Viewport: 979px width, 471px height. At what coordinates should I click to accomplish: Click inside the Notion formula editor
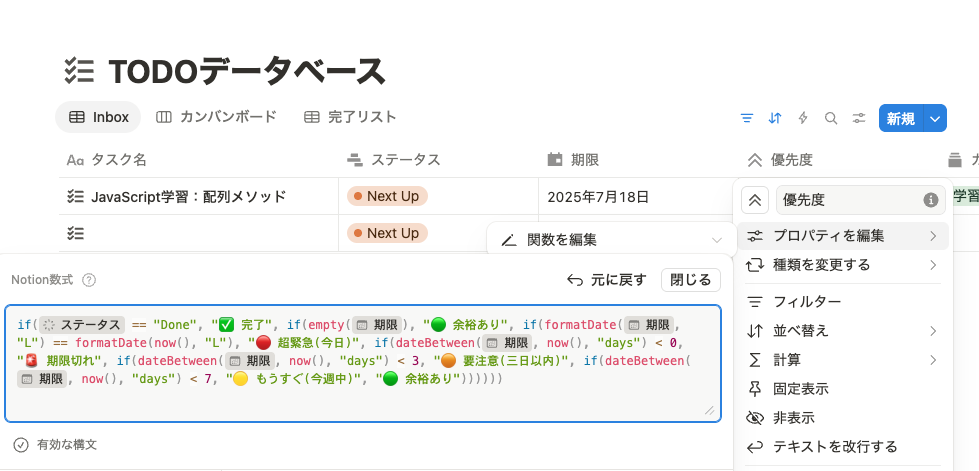[x=363, y=364]
